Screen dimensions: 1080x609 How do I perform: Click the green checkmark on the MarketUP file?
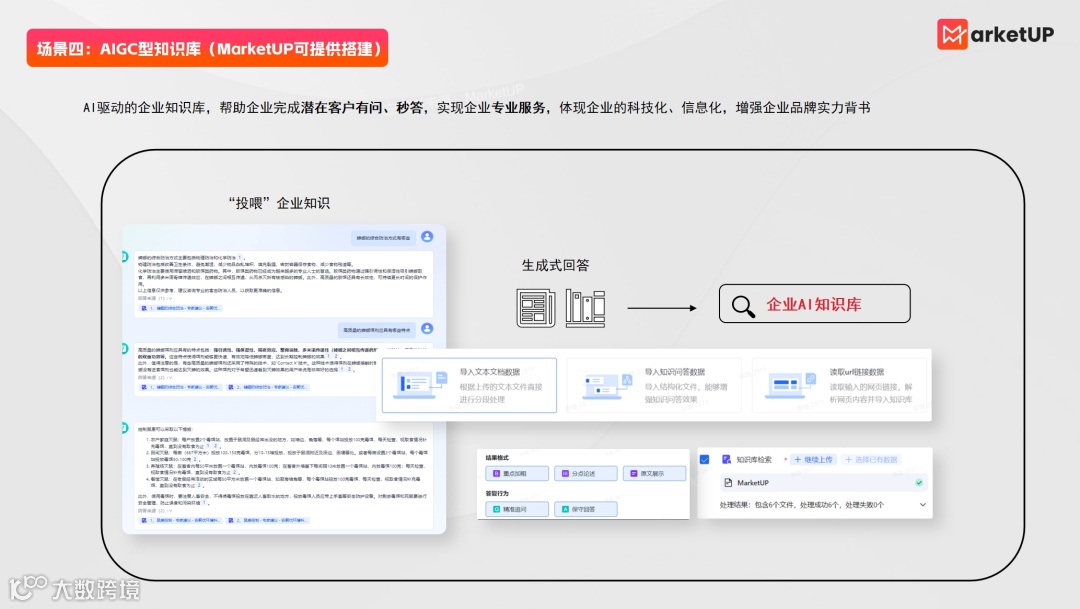(919, 482)
